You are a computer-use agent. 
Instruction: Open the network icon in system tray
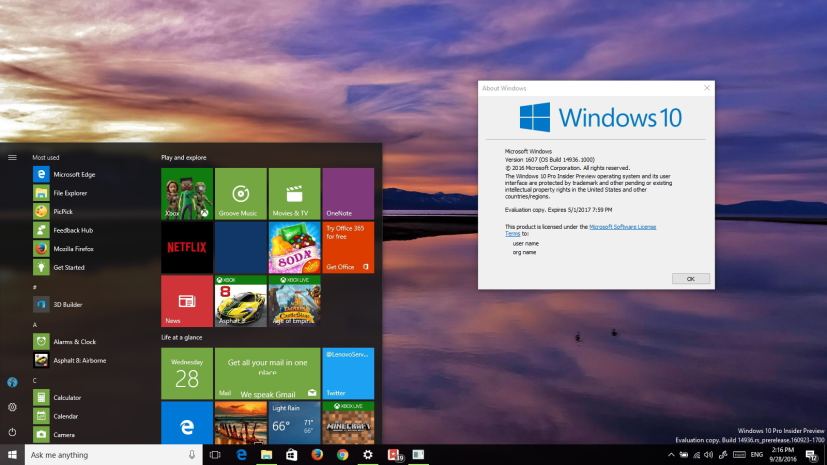[696, 454]
